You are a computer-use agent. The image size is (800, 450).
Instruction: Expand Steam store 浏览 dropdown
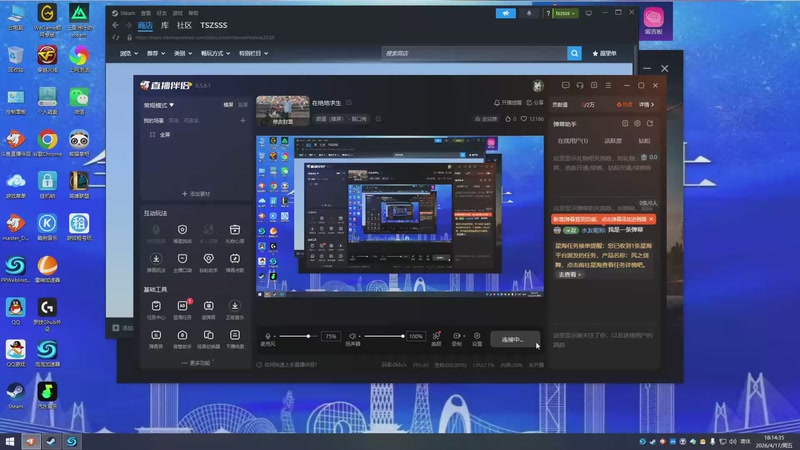pyautogui.click(x=129, y=53)
